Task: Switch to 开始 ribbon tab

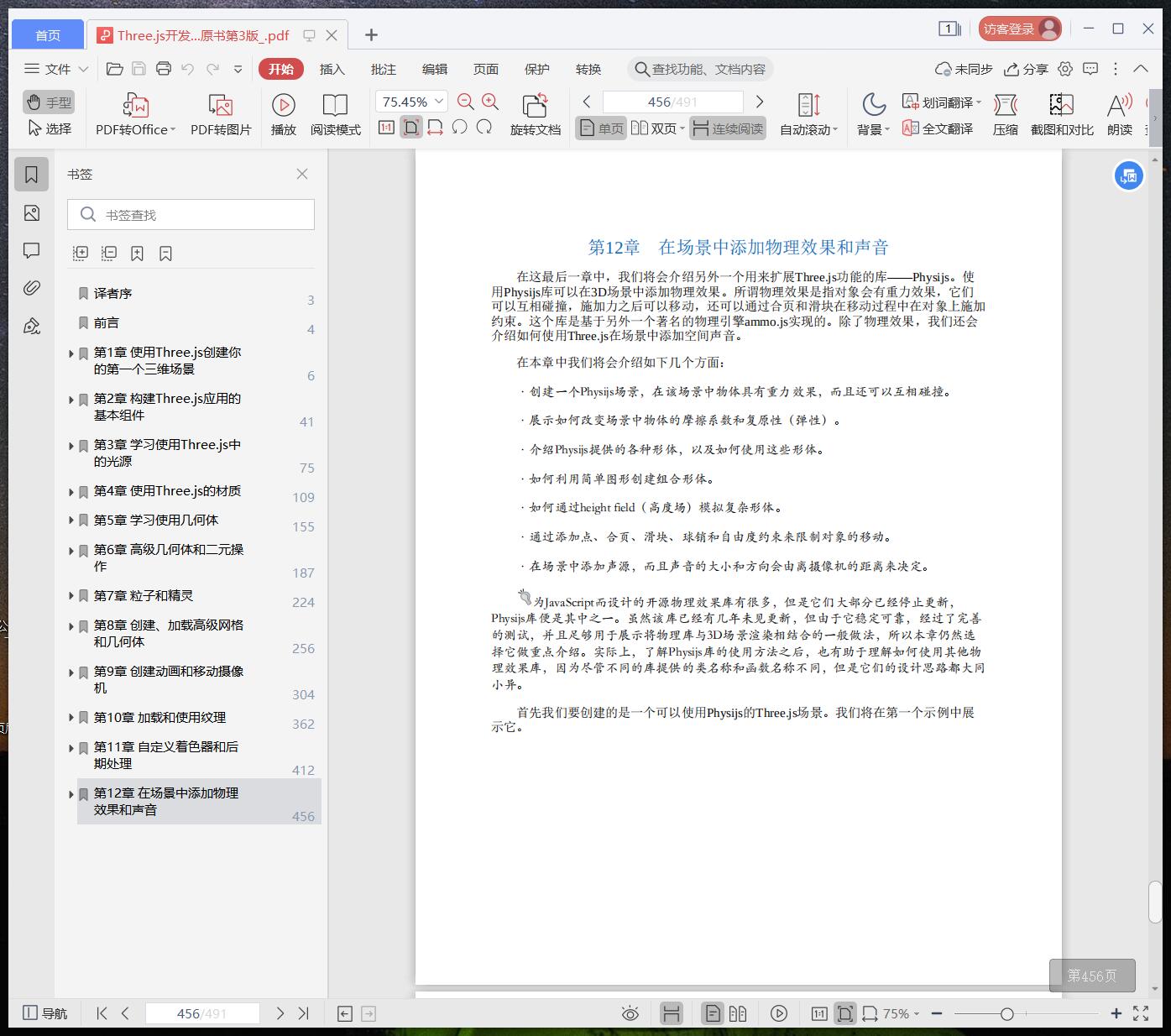Action: click(x=280, y=69)
